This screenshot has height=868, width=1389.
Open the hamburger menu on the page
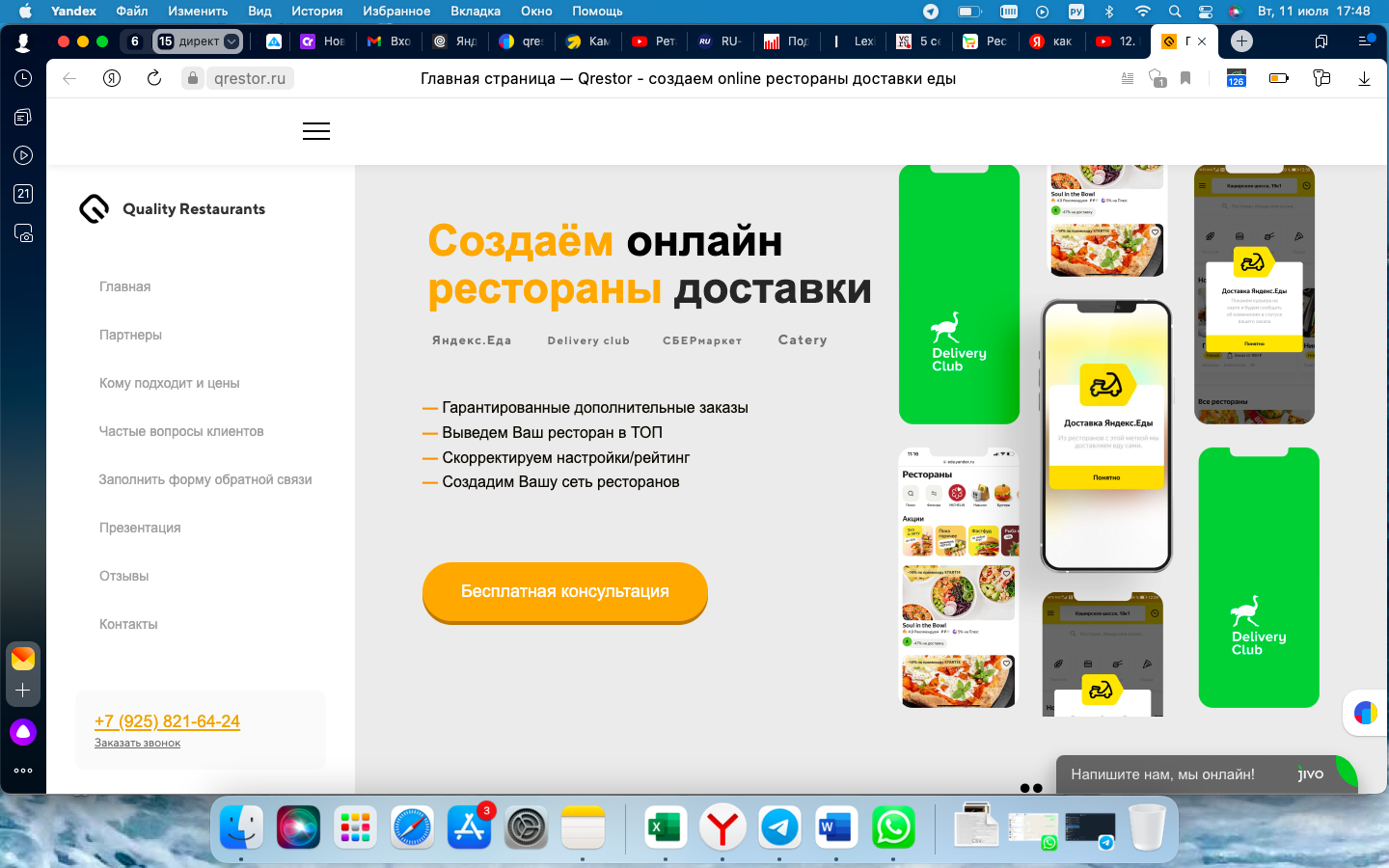click(x=316, y=131)
